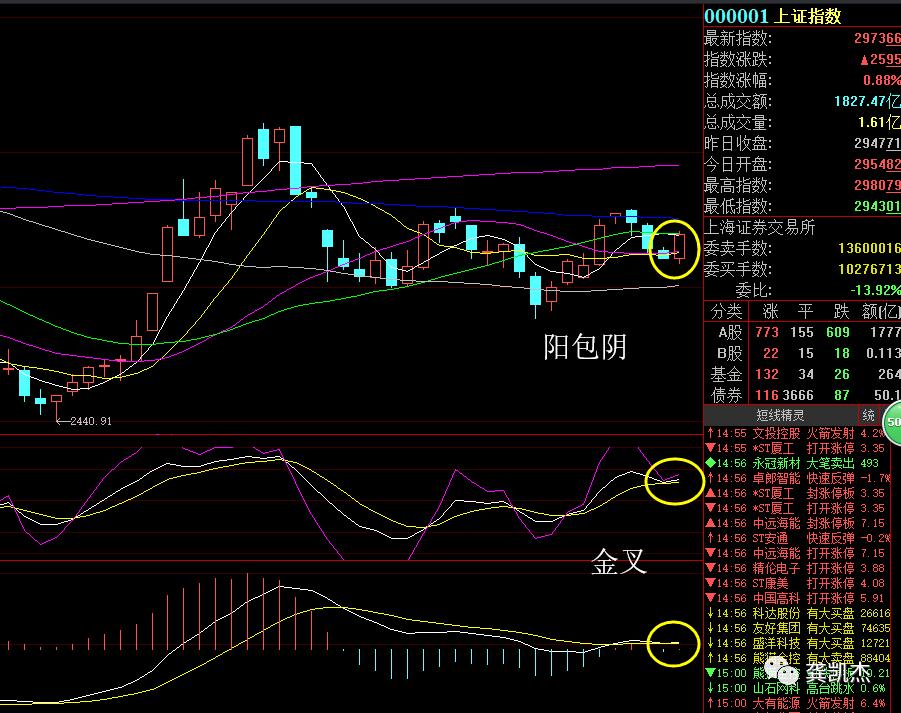Click the 2440.91 low price label on chart
The image size is (901, 713).
tap(90, 422)
